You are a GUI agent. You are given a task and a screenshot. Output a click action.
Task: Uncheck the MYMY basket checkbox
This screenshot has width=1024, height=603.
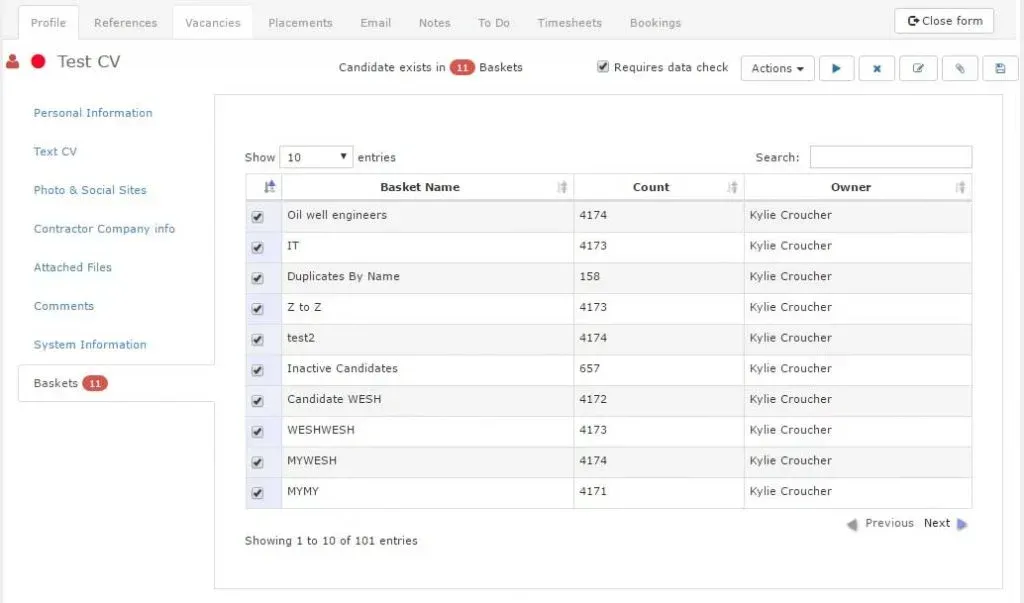pos(257,493)
